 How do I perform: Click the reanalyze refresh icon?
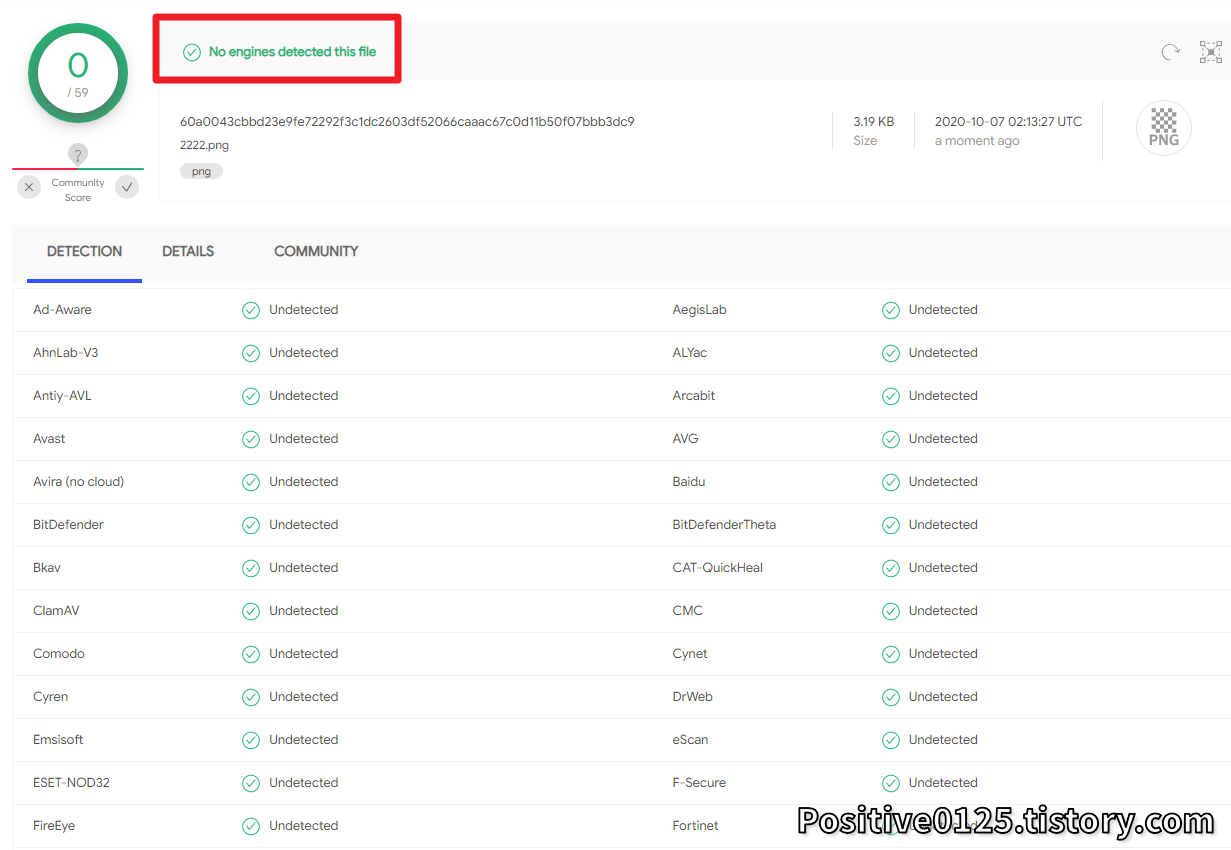coord(1170,52)
